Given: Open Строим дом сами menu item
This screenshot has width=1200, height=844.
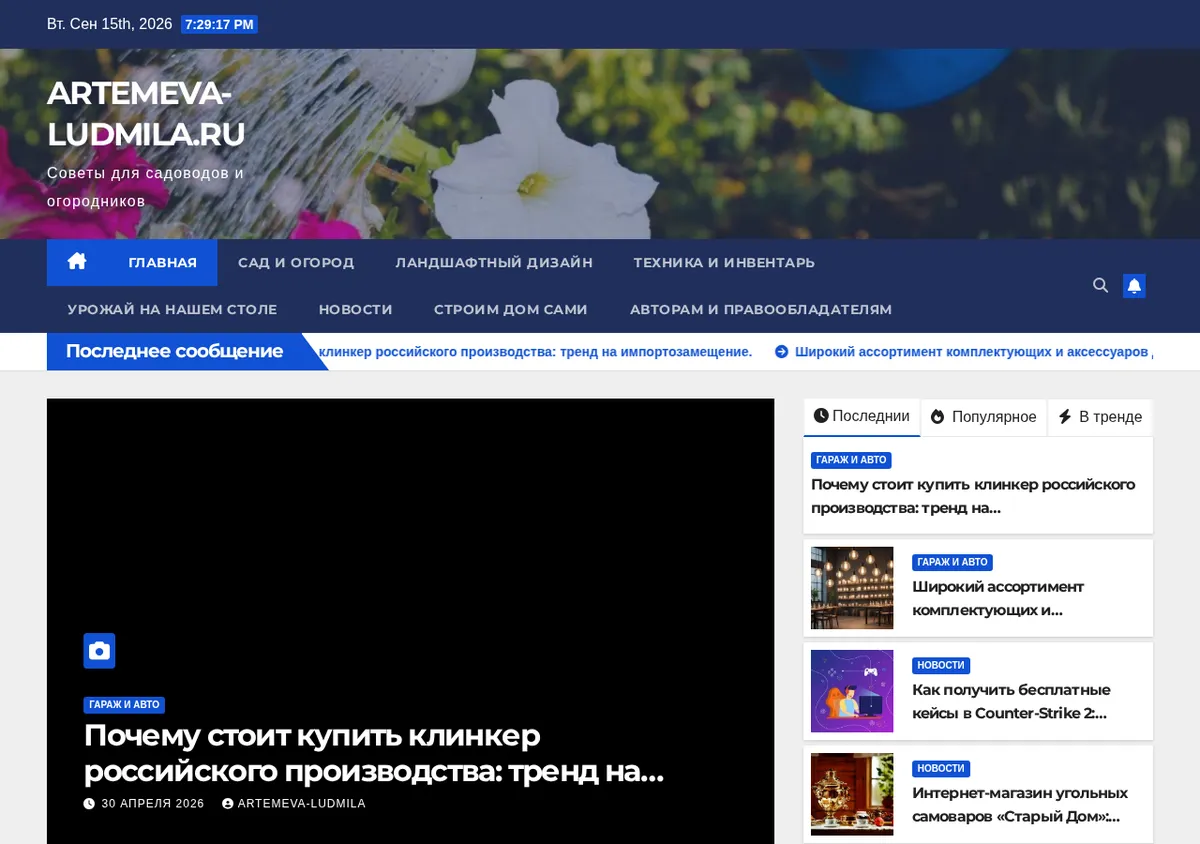Looking at the screenshot, I should (511, 309).
